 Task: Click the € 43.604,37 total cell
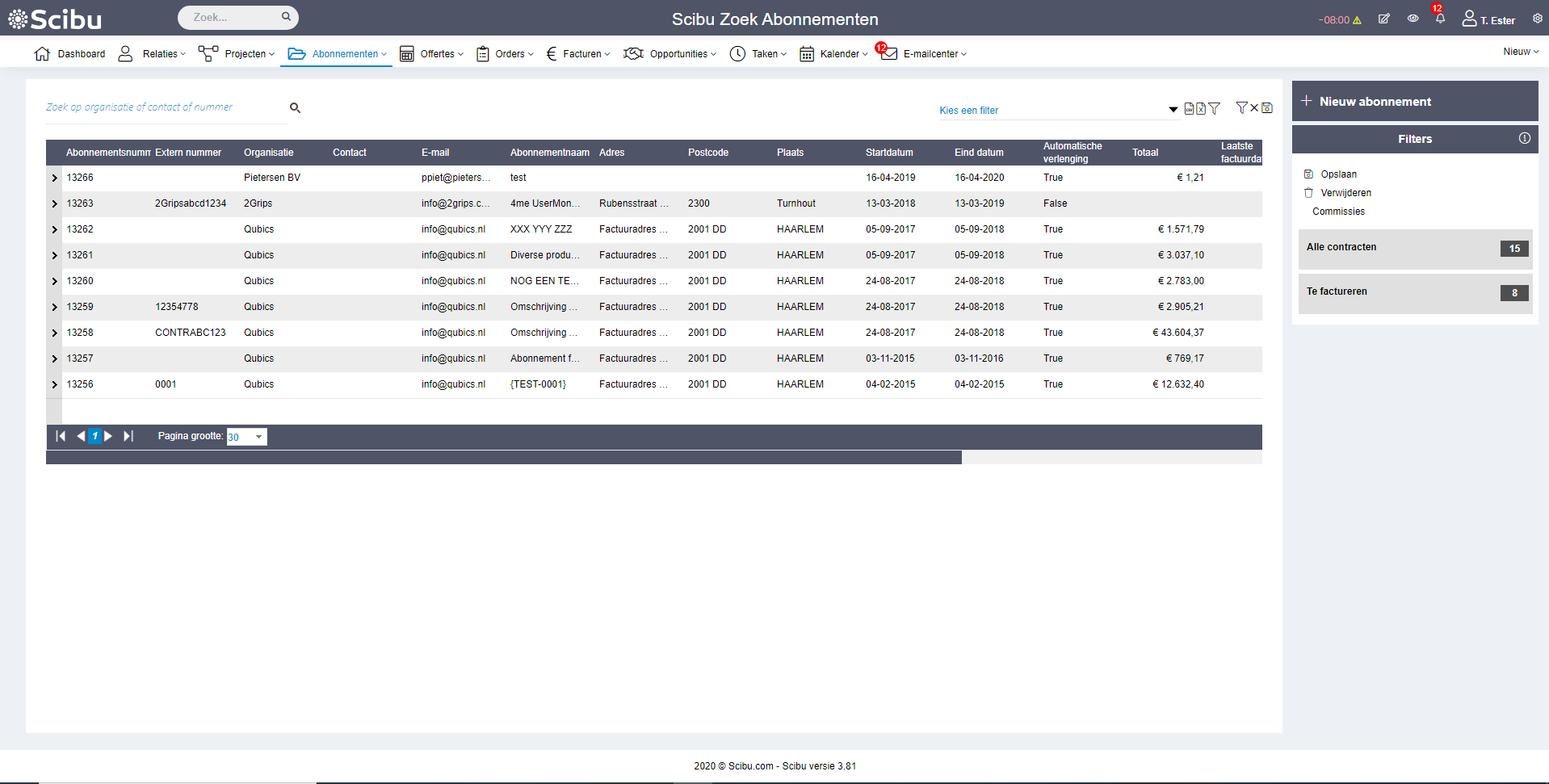tap(1178, 333)
